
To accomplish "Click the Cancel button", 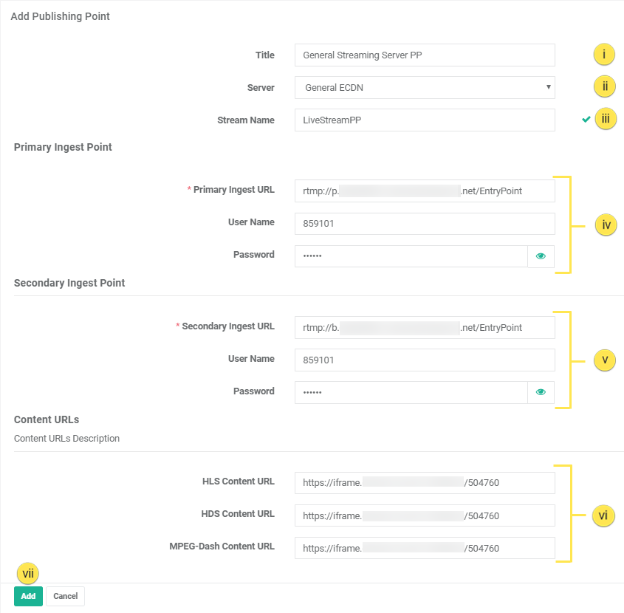I will pos(65,596).
